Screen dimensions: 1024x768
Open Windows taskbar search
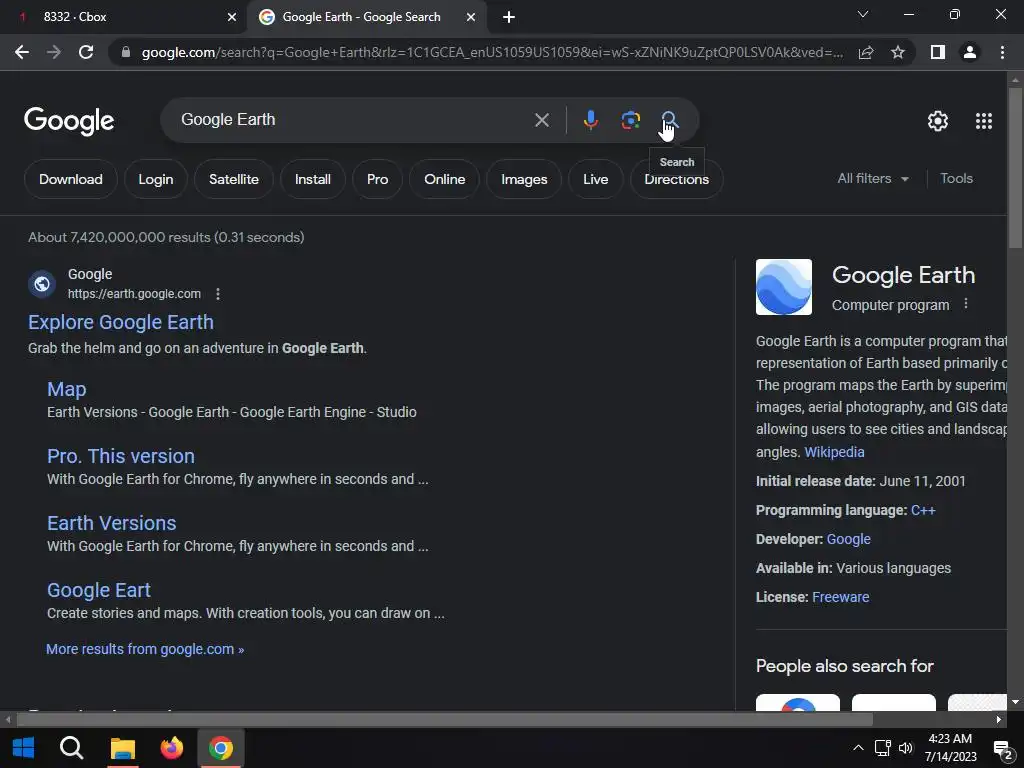click(x=71, y=748)
